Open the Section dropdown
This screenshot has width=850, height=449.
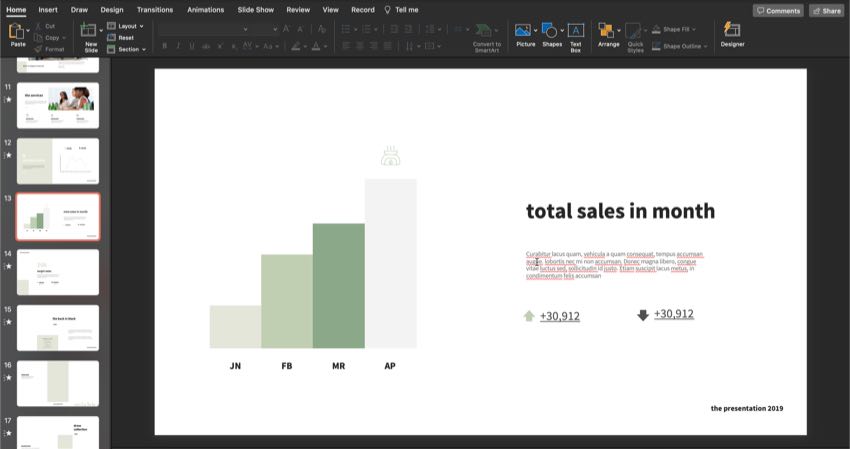point(127,49)
